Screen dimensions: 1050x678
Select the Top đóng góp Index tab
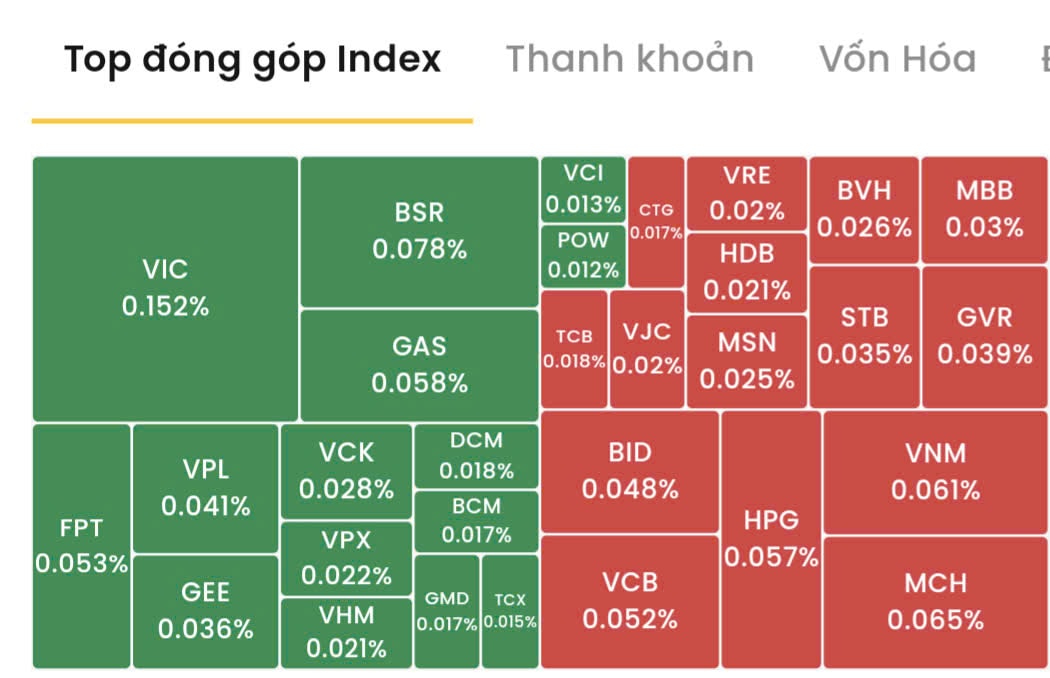pyautogui.click(x=251, y=59)
